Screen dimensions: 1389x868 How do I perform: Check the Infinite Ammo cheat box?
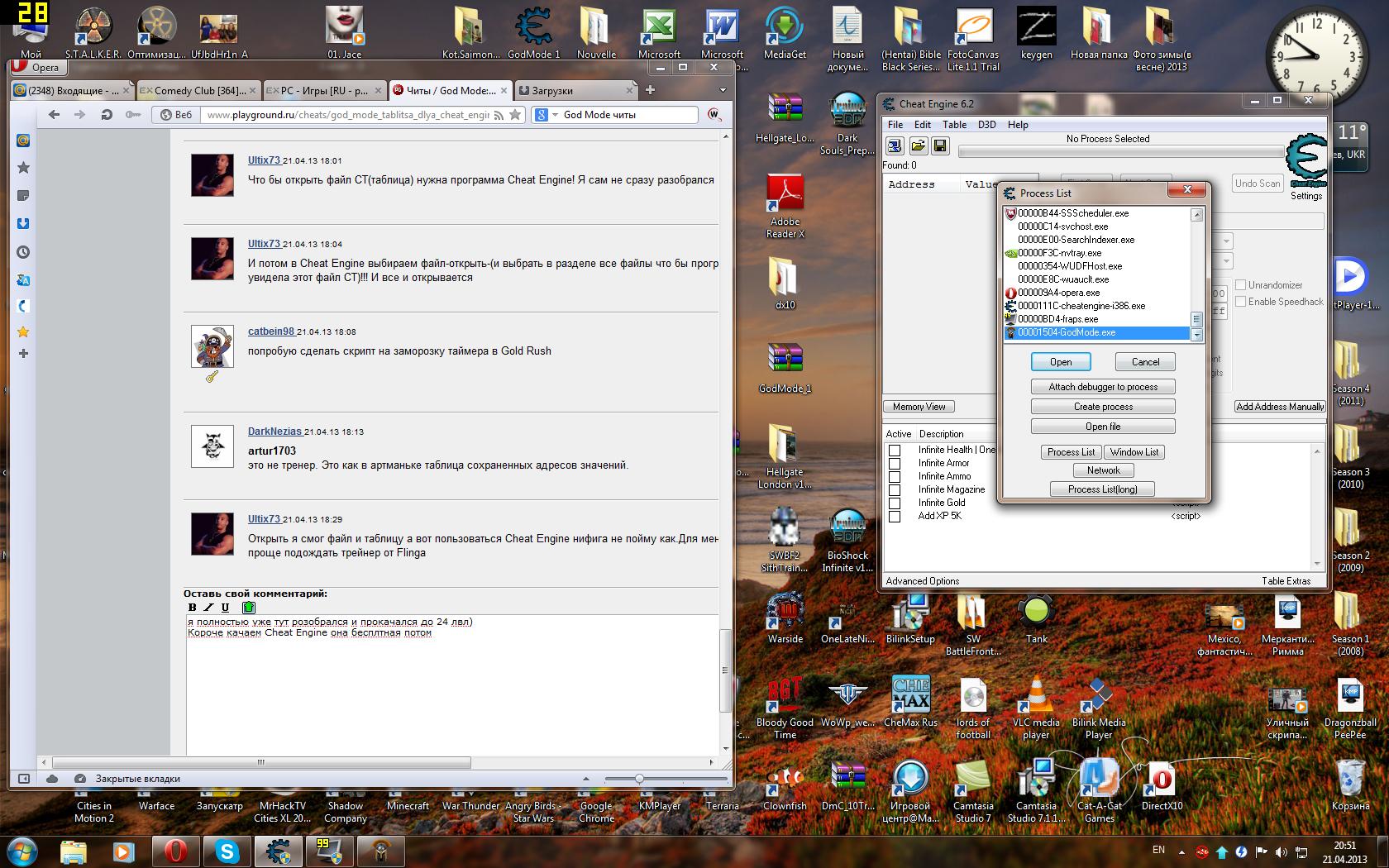(895, 477)
